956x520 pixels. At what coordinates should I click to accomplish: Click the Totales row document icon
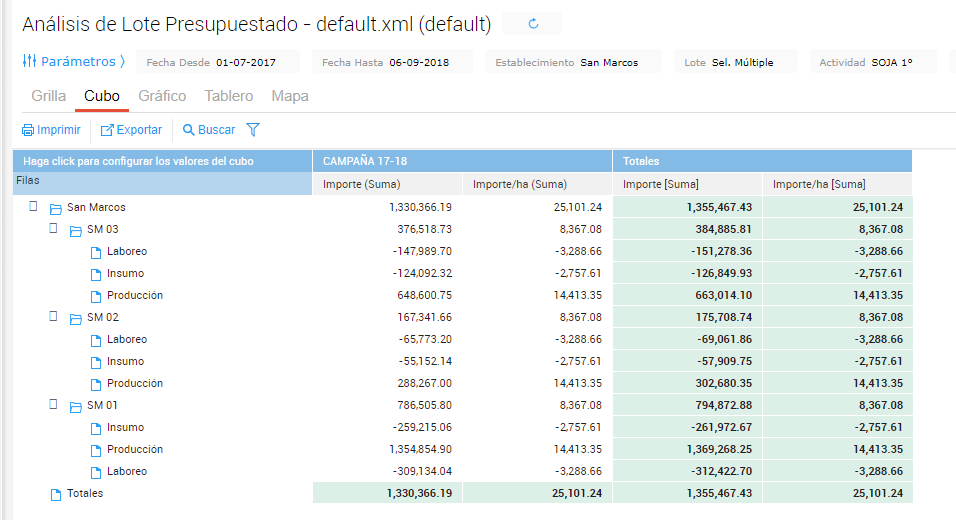point(56,494)
